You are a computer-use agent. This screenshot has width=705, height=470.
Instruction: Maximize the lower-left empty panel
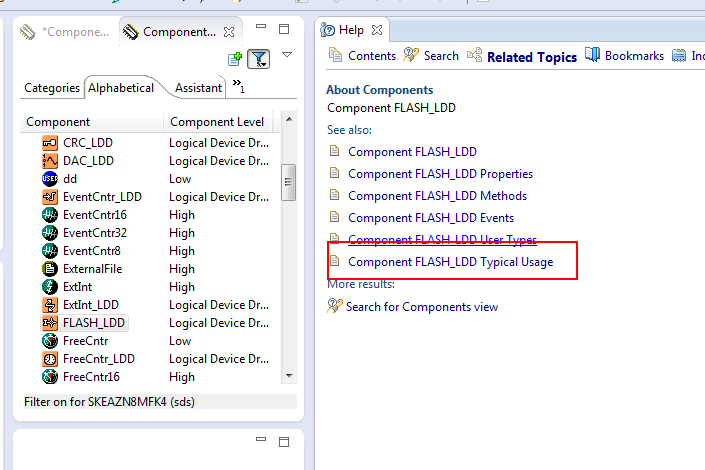(x=284, y=442)
